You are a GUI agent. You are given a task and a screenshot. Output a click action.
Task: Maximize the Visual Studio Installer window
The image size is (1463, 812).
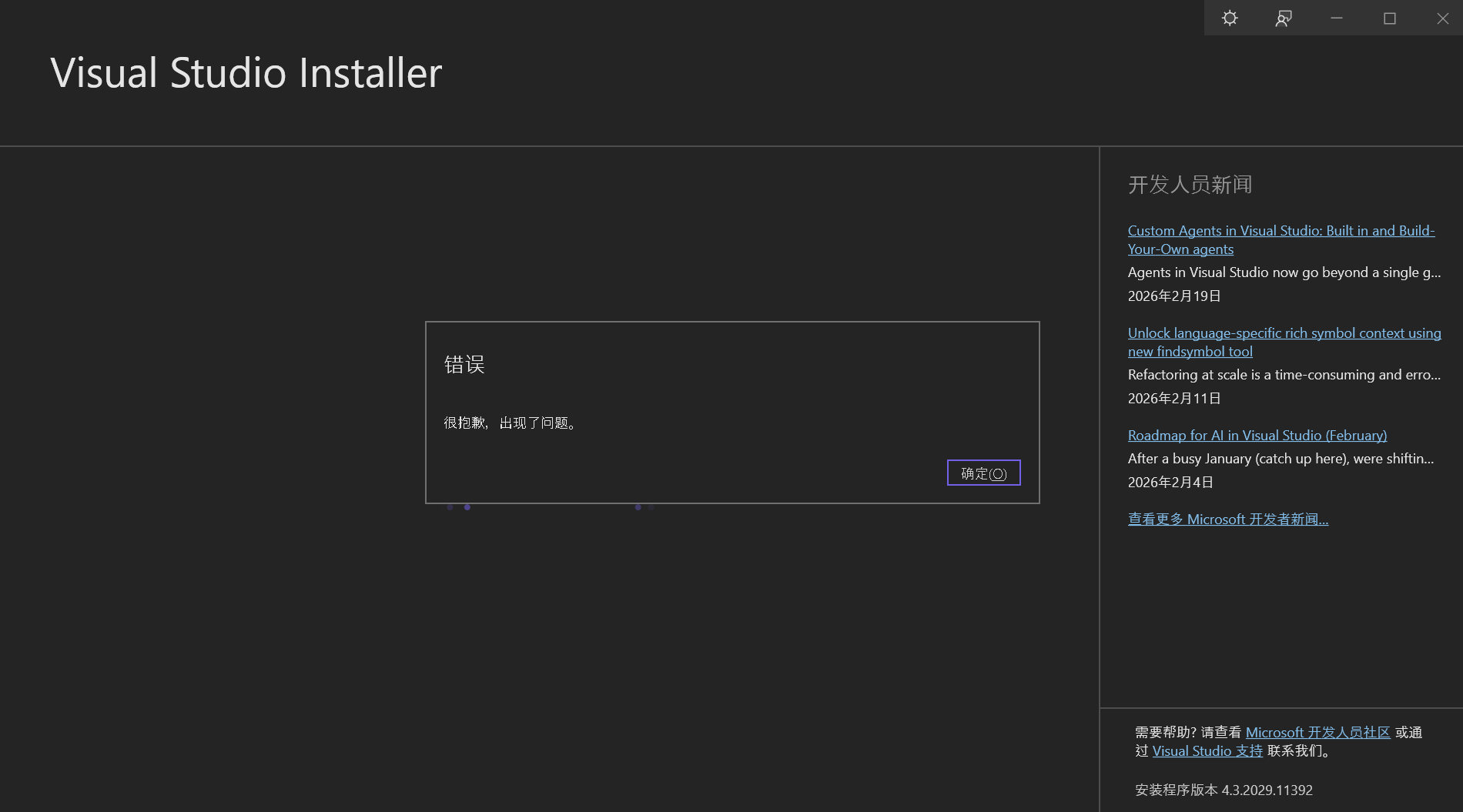[1389, 18]
